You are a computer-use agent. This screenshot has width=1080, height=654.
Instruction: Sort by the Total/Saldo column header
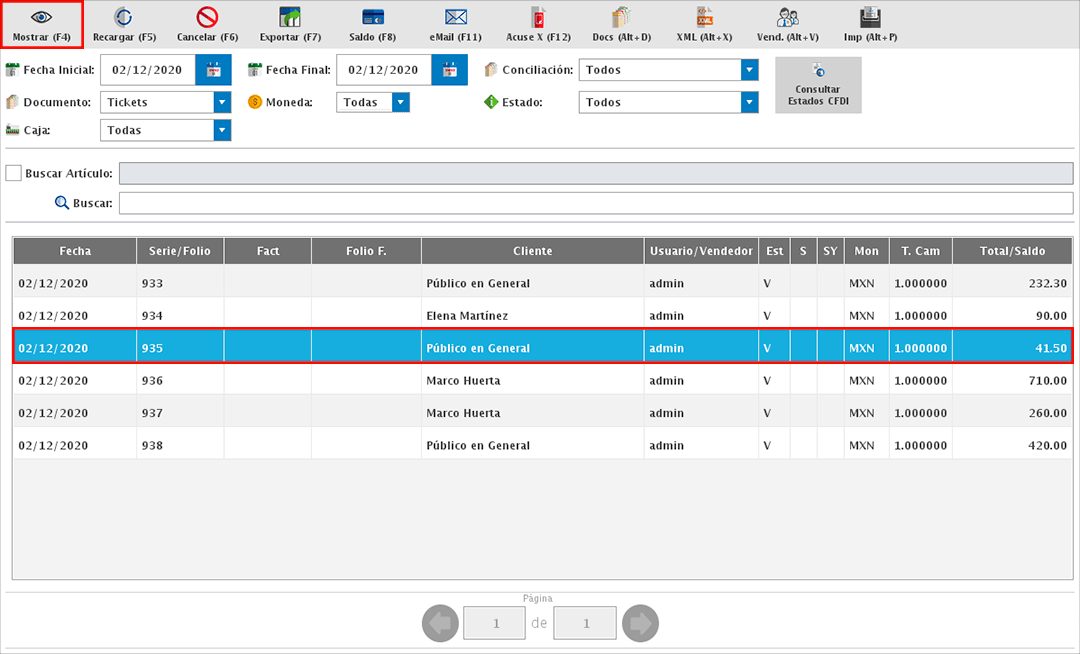(x=1012, y=251)
